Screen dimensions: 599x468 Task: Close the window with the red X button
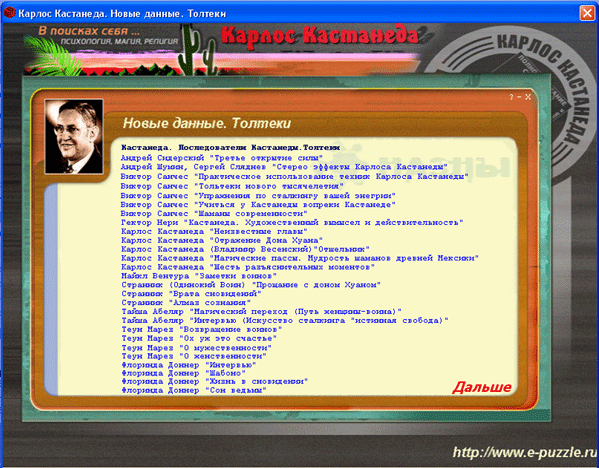587,13
